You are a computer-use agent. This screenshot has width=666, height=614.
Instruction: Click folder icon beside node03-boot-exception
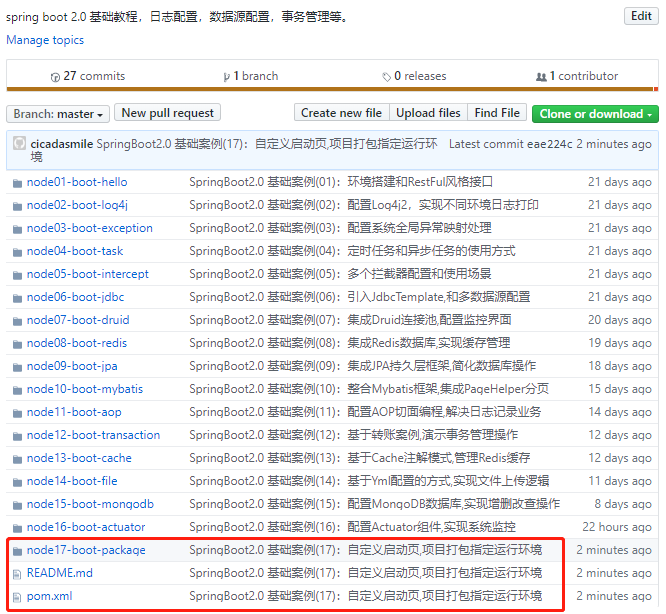pyautogui.click(x=17, y=229)
